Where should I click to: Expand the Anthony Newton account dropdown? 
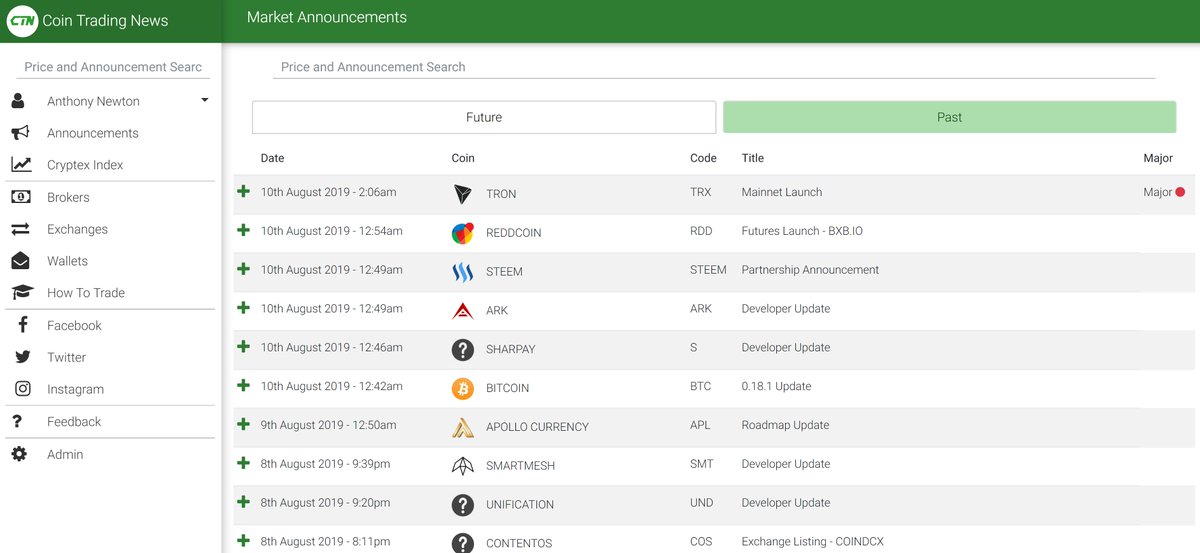pos(204,100)
